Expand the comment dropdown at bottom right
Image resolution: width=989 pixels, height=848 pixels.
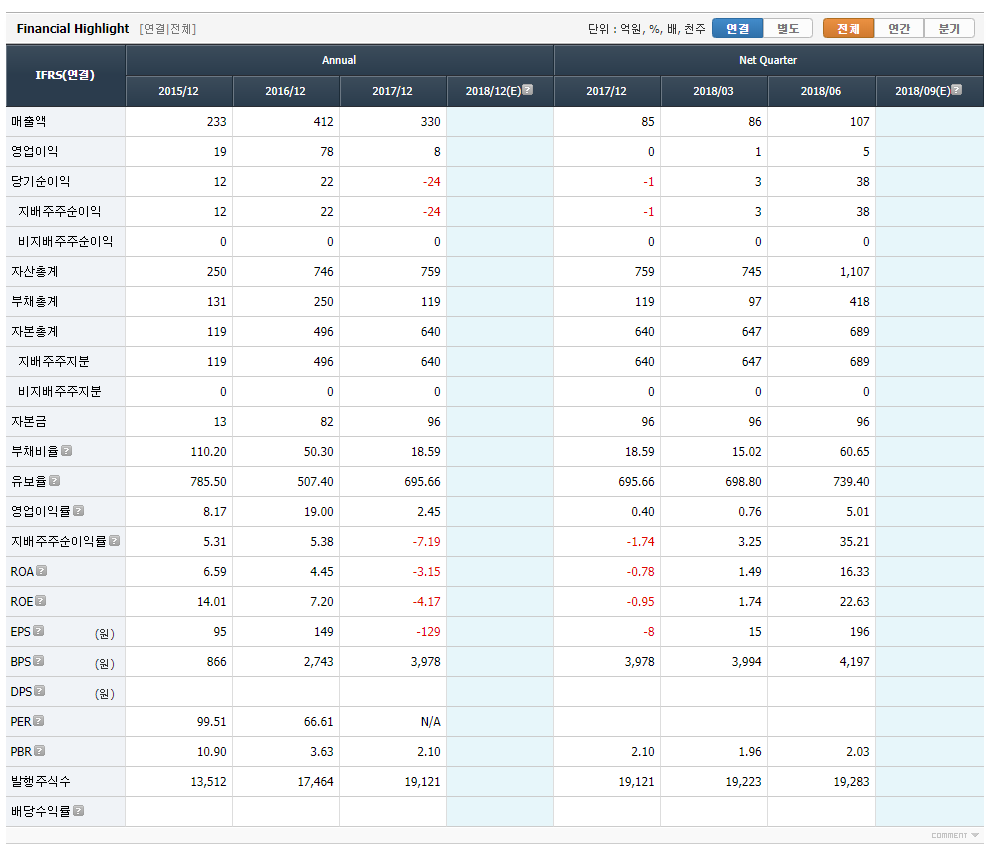954,835
